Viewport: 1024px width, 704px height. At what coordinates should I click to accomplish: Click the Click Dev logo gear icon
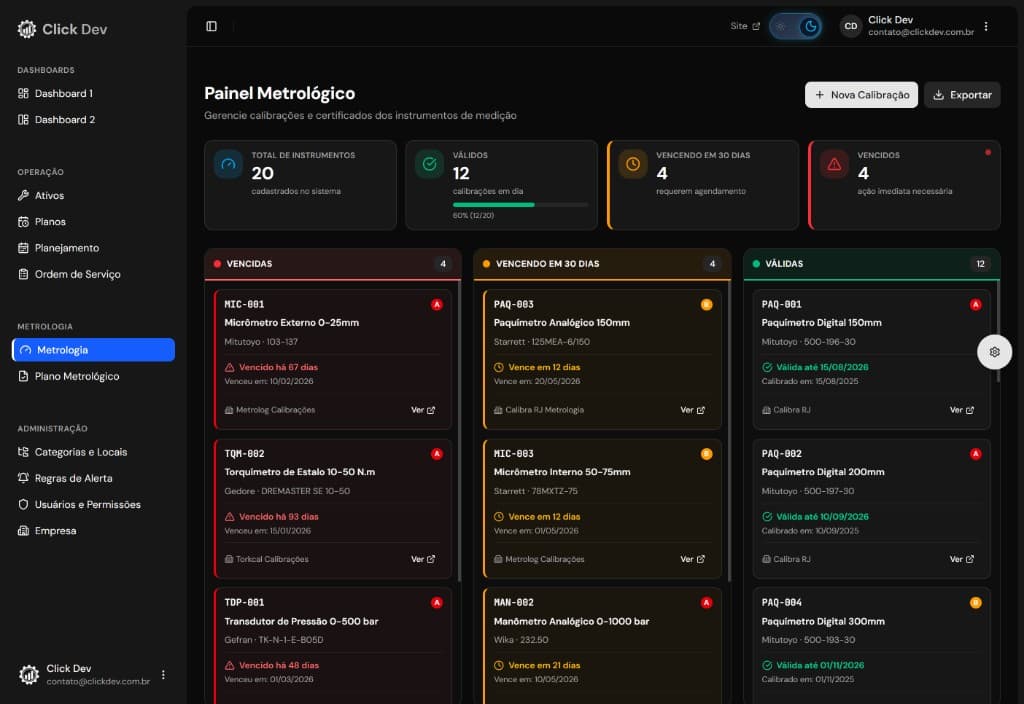click(27, 29)
